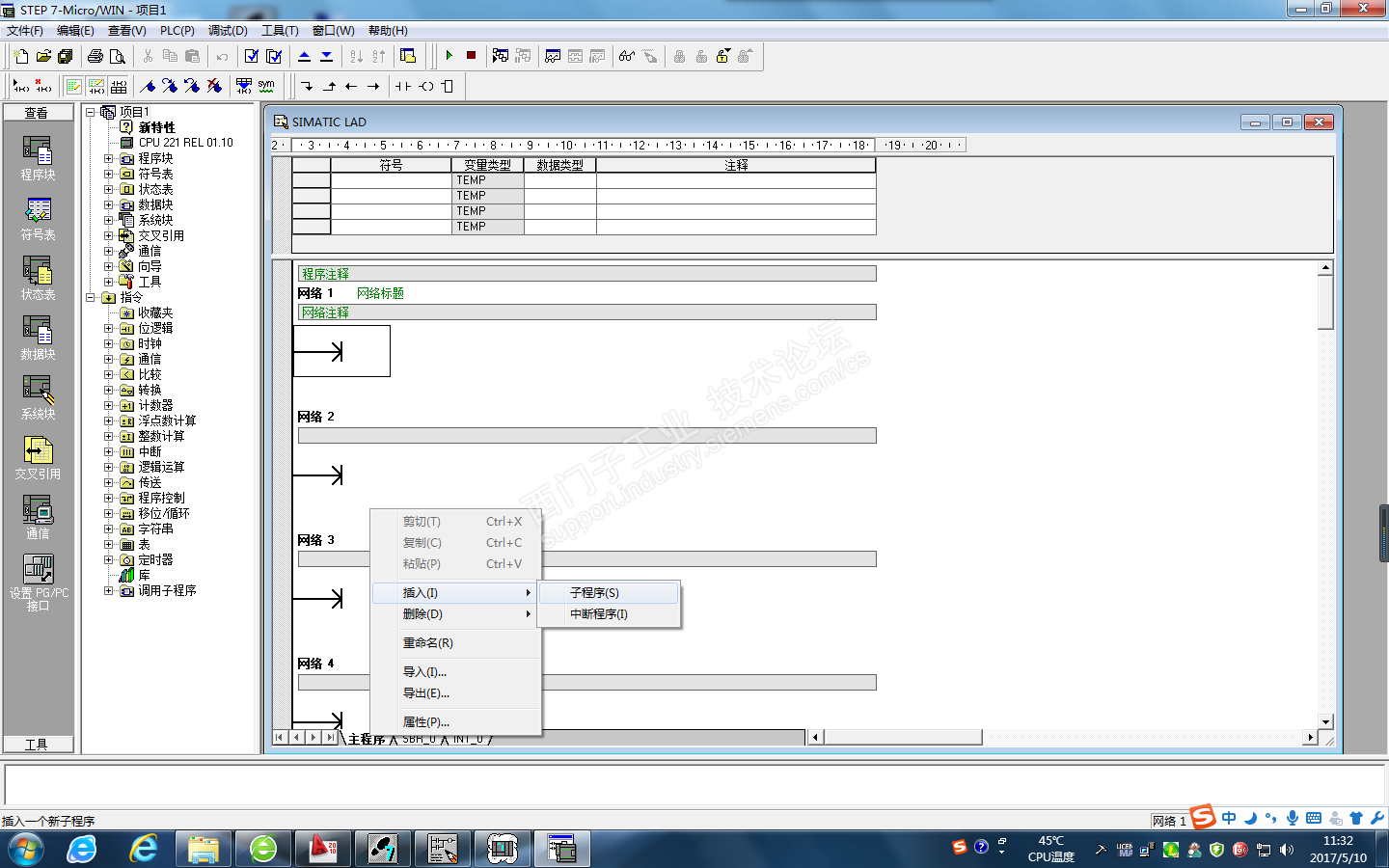Insert a coil using the toolbar icon

coord(425,86)
